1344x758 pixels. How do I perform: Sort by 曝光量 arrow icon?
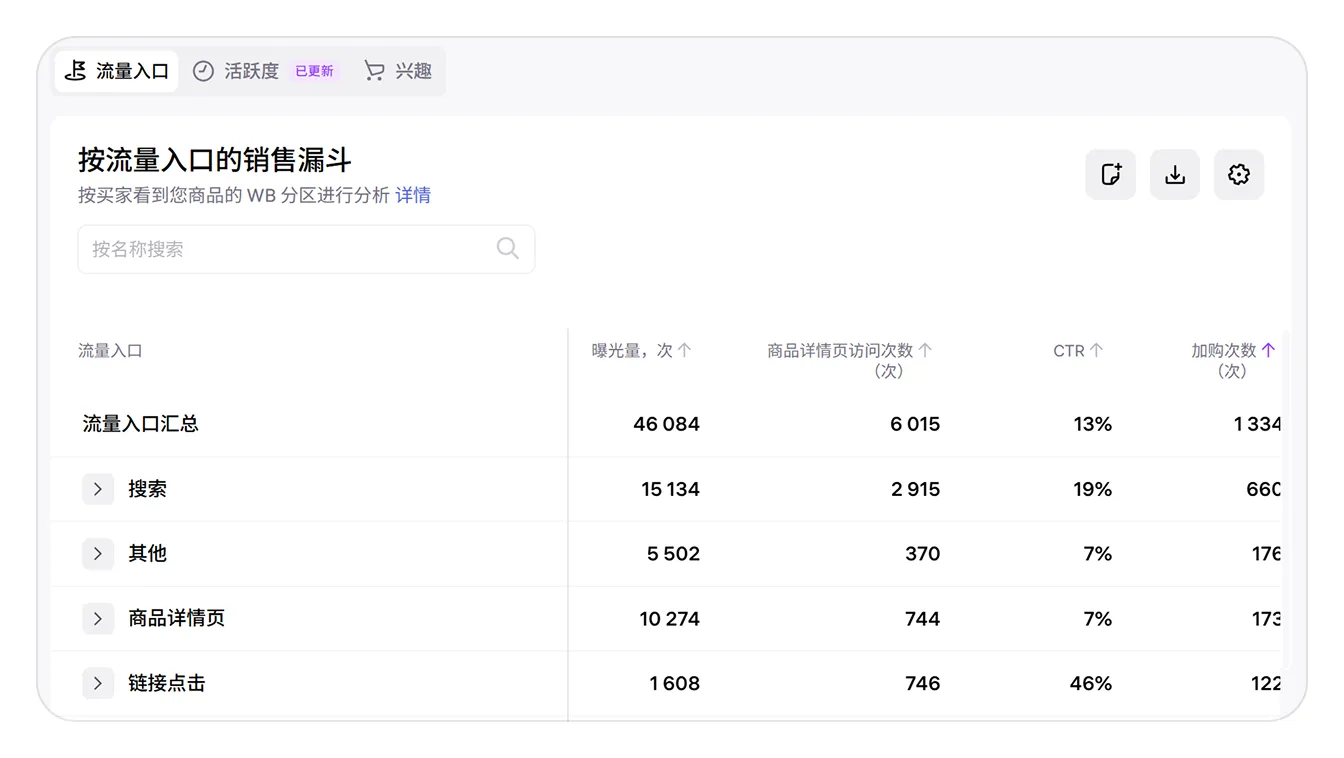coord(684,351)
